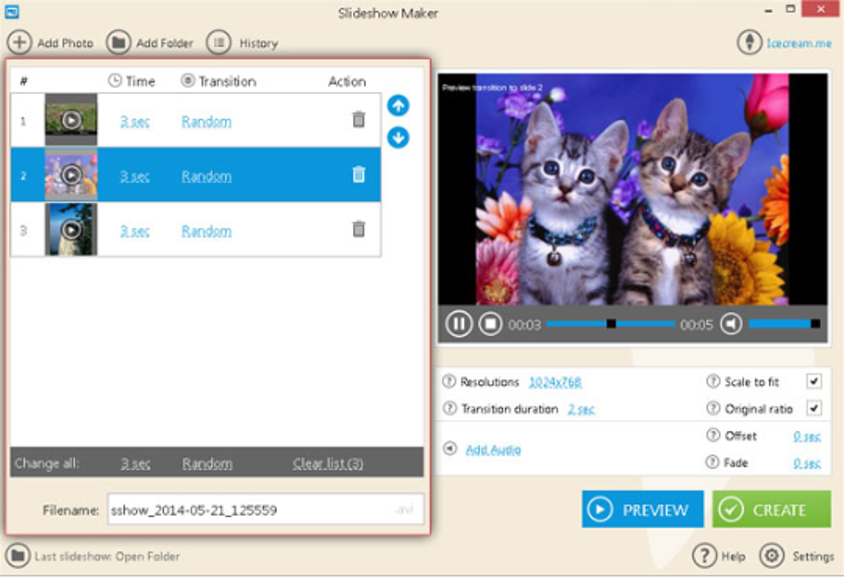This screenshot has height=578, width=844.
Task: Set transition for all slides
Action: pyautogui.click(x=207, y=464)
